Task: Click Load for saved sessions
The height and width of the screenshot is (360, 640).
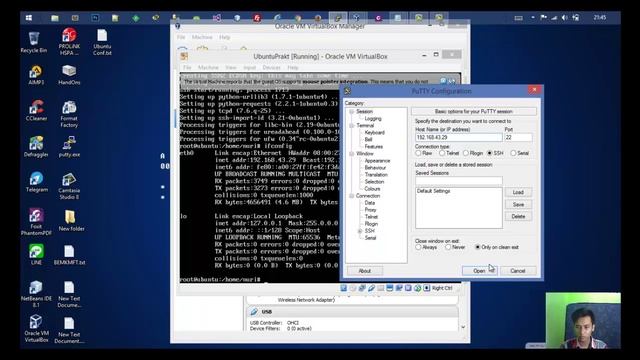Action: tap(518, 192)
